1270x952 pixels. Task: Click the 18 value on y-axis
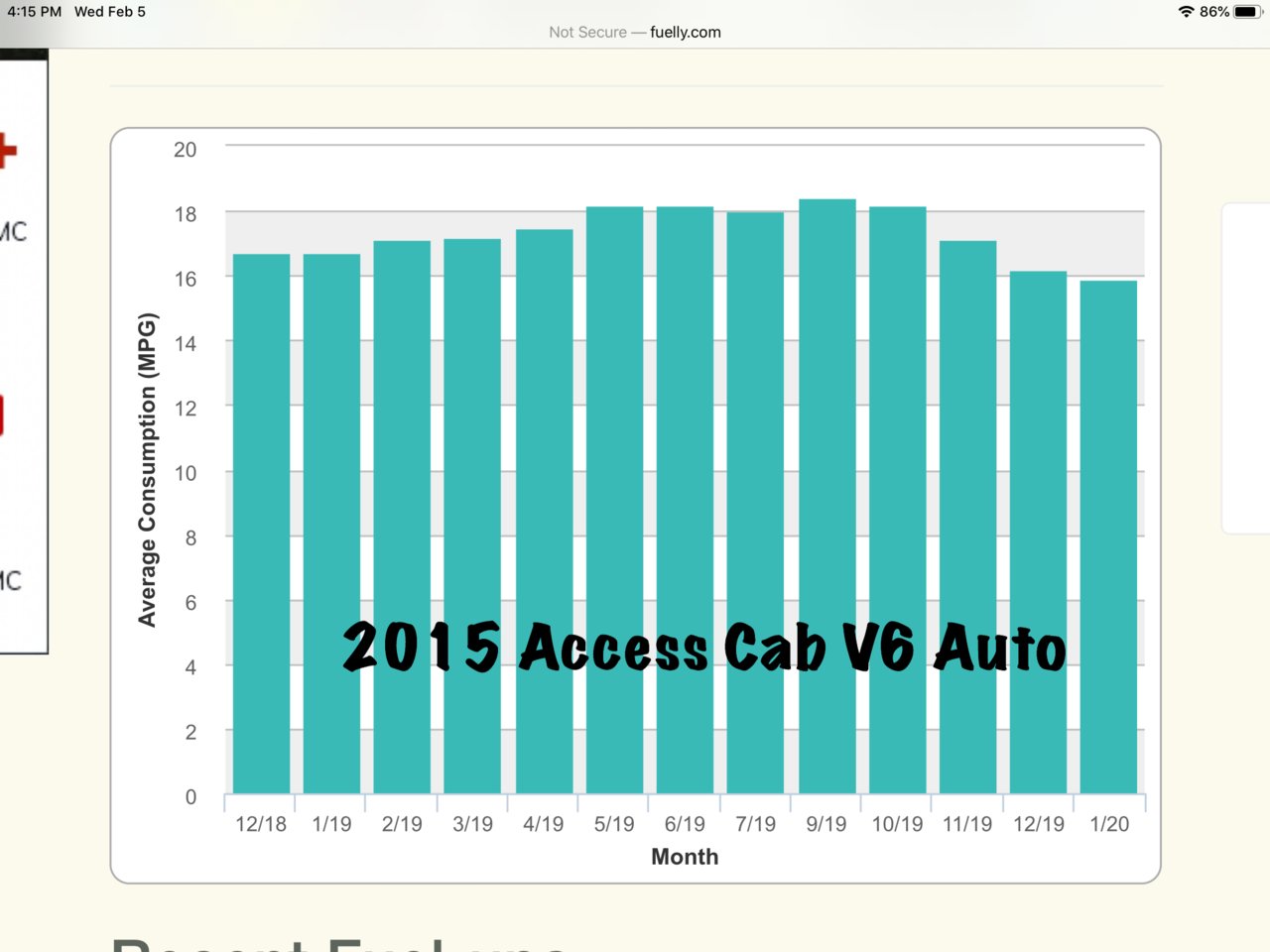click(186, 214)
